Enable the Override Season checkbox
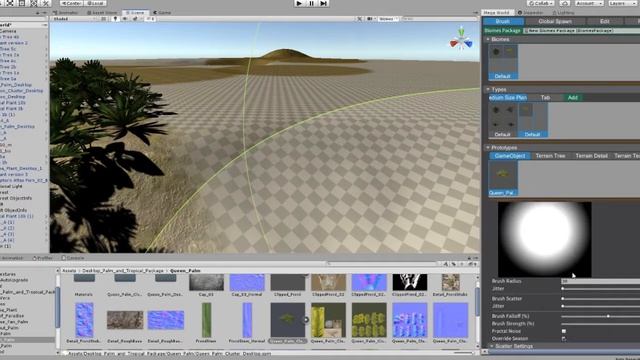This screenshot has width=640, height=360. coord(564,338)
